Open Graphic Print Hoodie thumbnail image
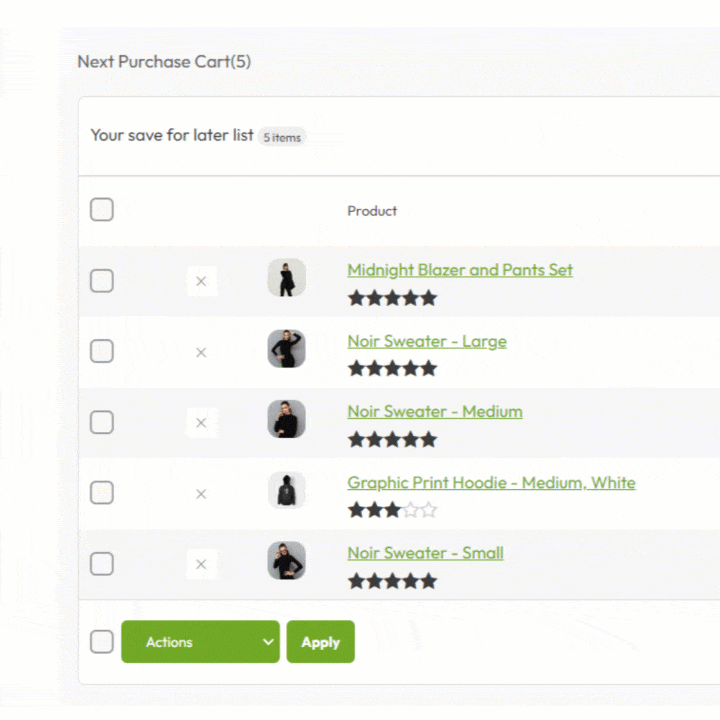Image resolution: width=720 pixels, height=720 pixels. 286,490
